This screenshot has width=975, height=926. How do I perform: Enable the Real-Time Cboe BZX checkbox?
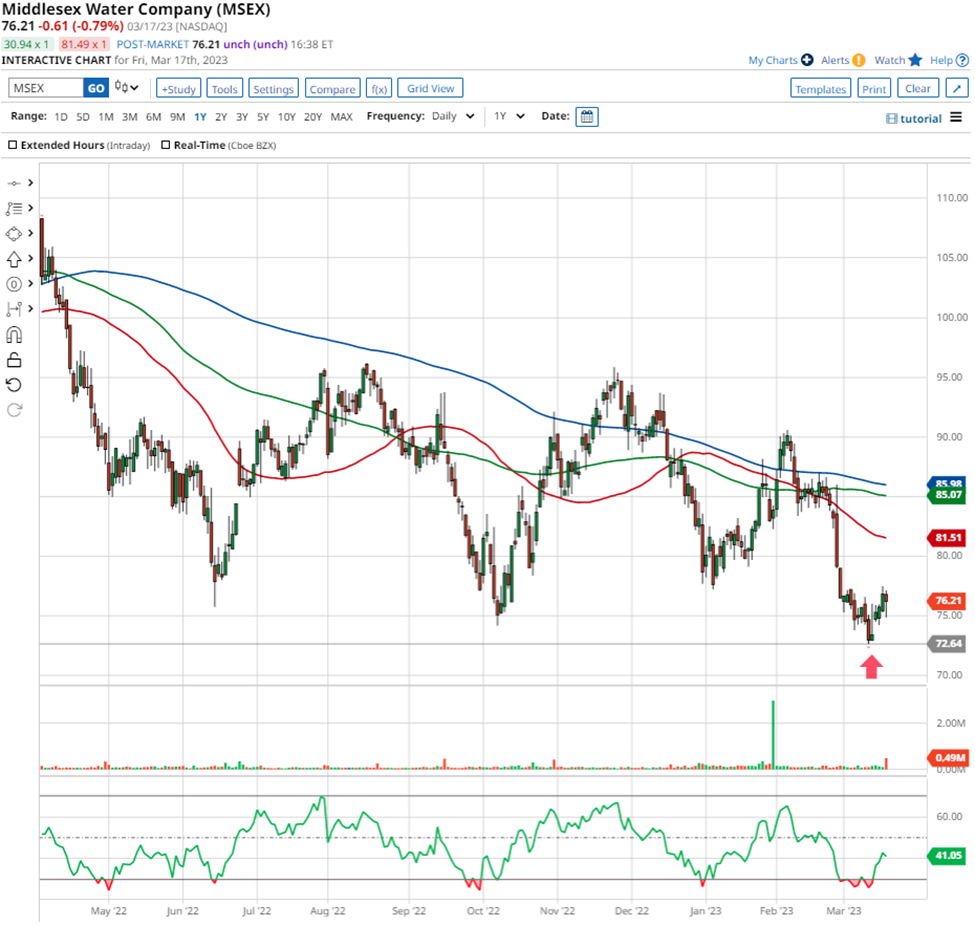(x=165, y=145)
